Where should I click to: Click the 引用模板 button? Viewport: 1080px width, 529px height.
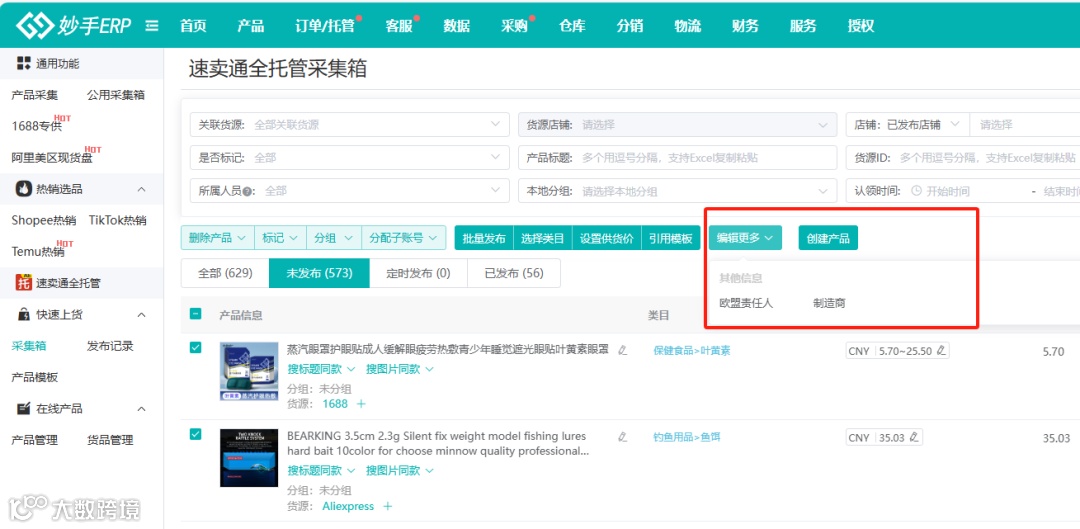[670, 238]
